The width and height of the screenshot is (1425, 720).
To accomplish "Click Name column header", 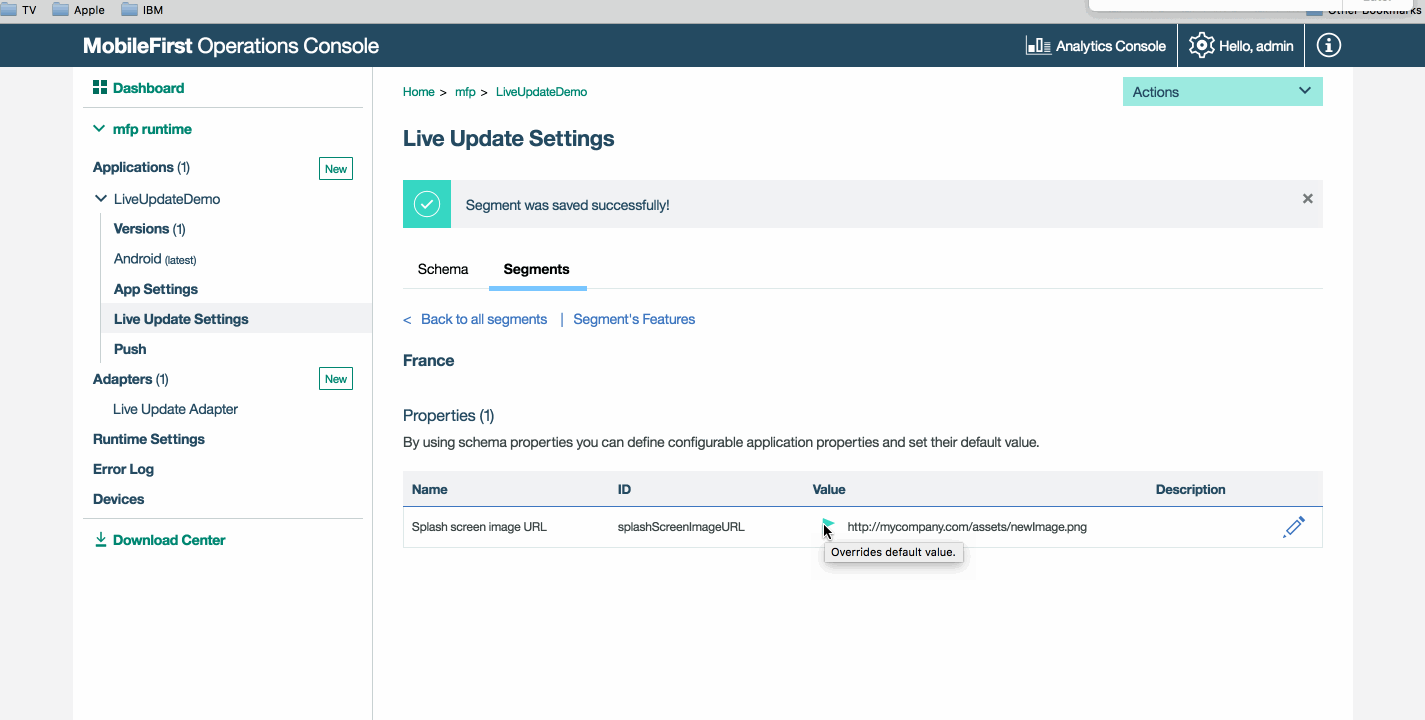I will (430, 490).
